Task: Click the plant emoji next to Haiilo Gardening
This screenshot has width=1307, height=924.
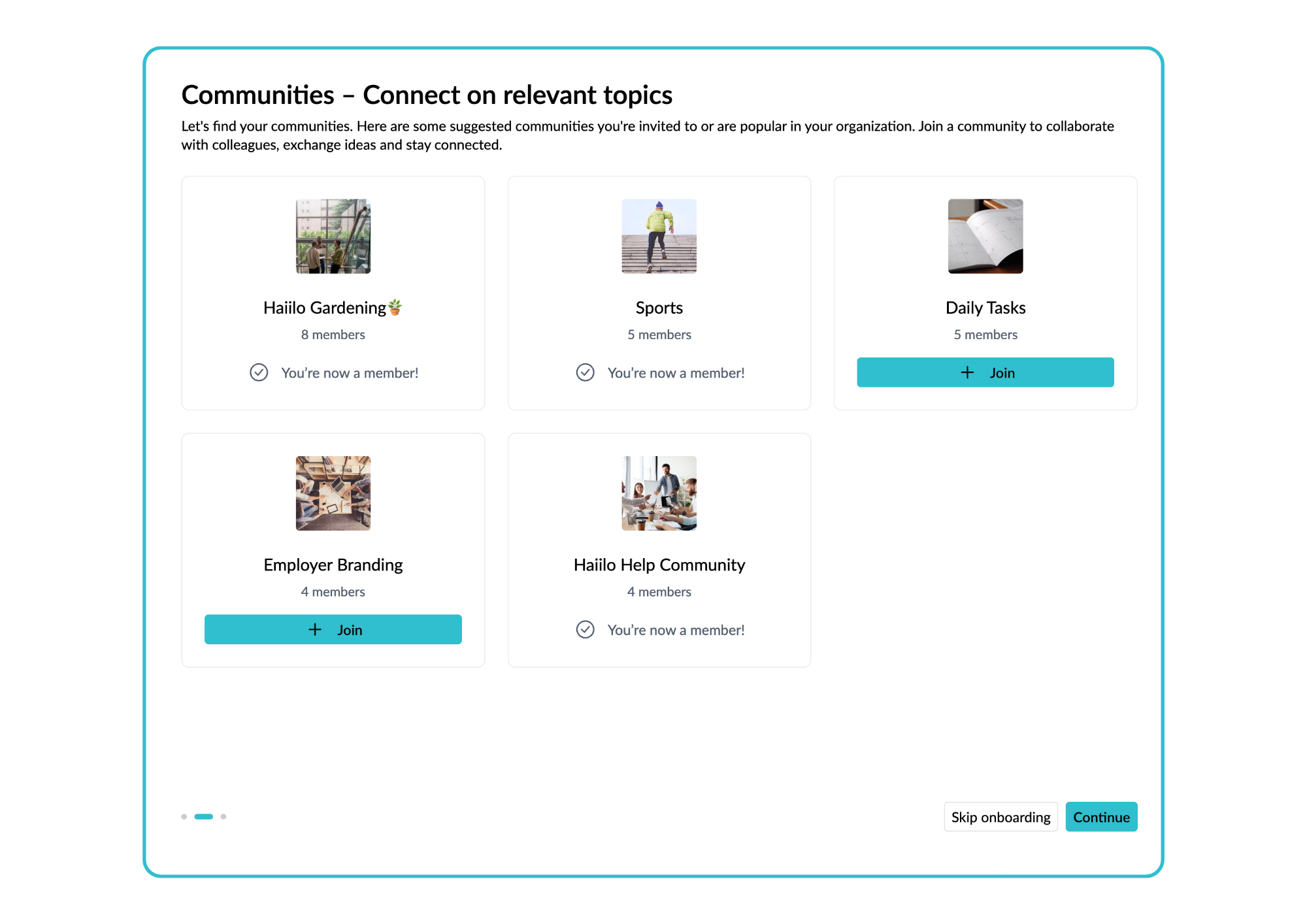Action: 395,307
